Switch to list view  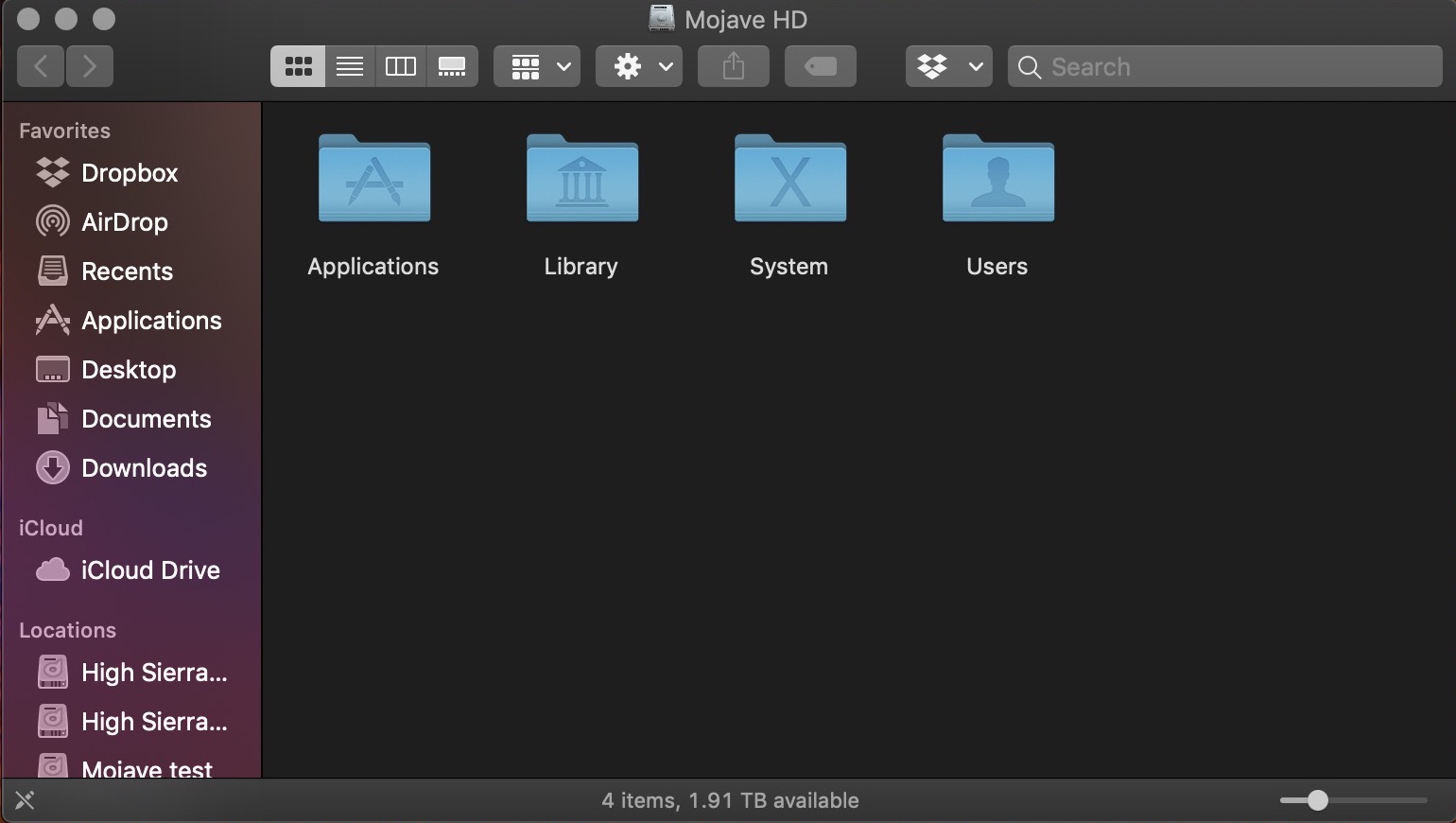[x=349, y=66]
